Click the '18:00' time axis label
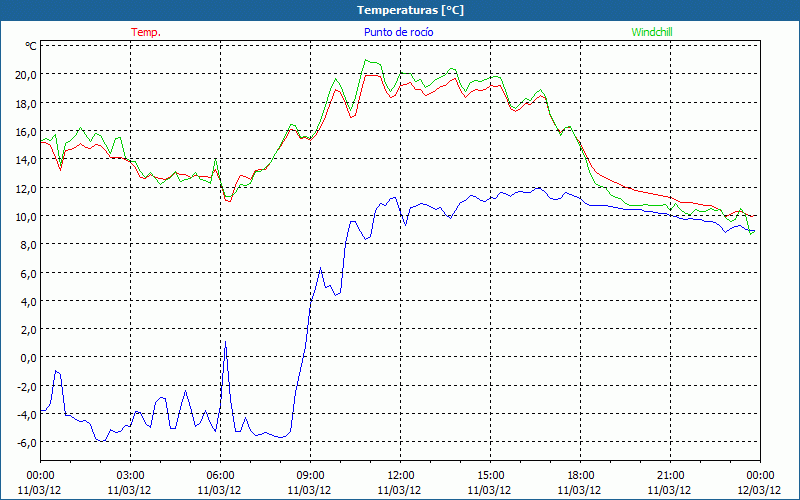 click(x=581, y=476)
